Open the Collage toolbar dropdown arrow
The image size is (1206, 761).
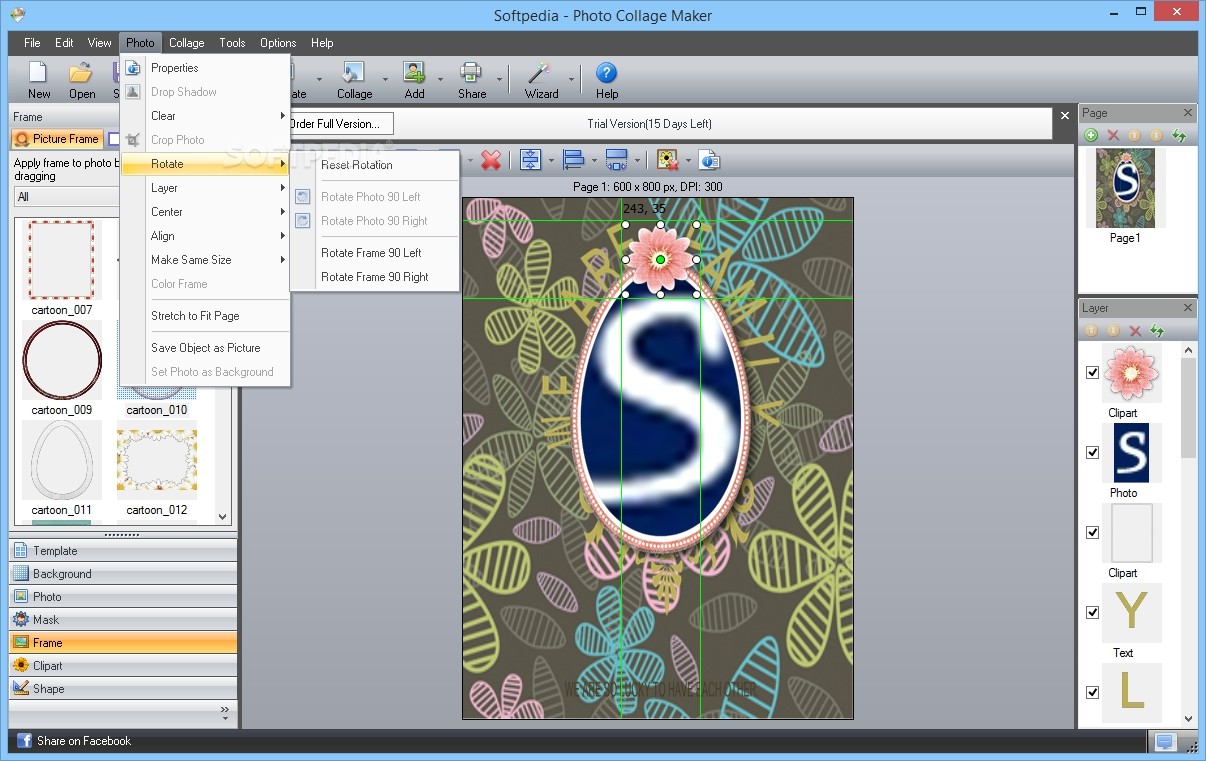point(385,79)
